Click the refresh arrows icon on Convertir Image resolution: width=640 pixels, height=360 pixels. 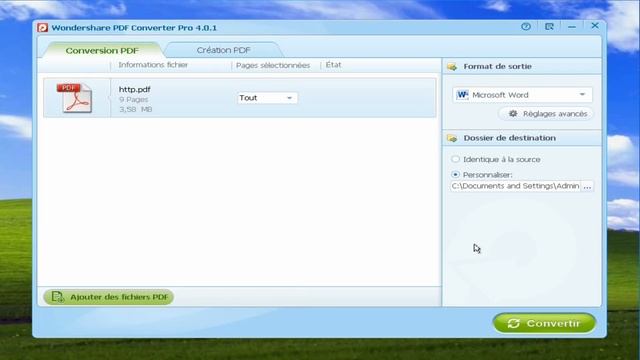click(x=513, y=323)
